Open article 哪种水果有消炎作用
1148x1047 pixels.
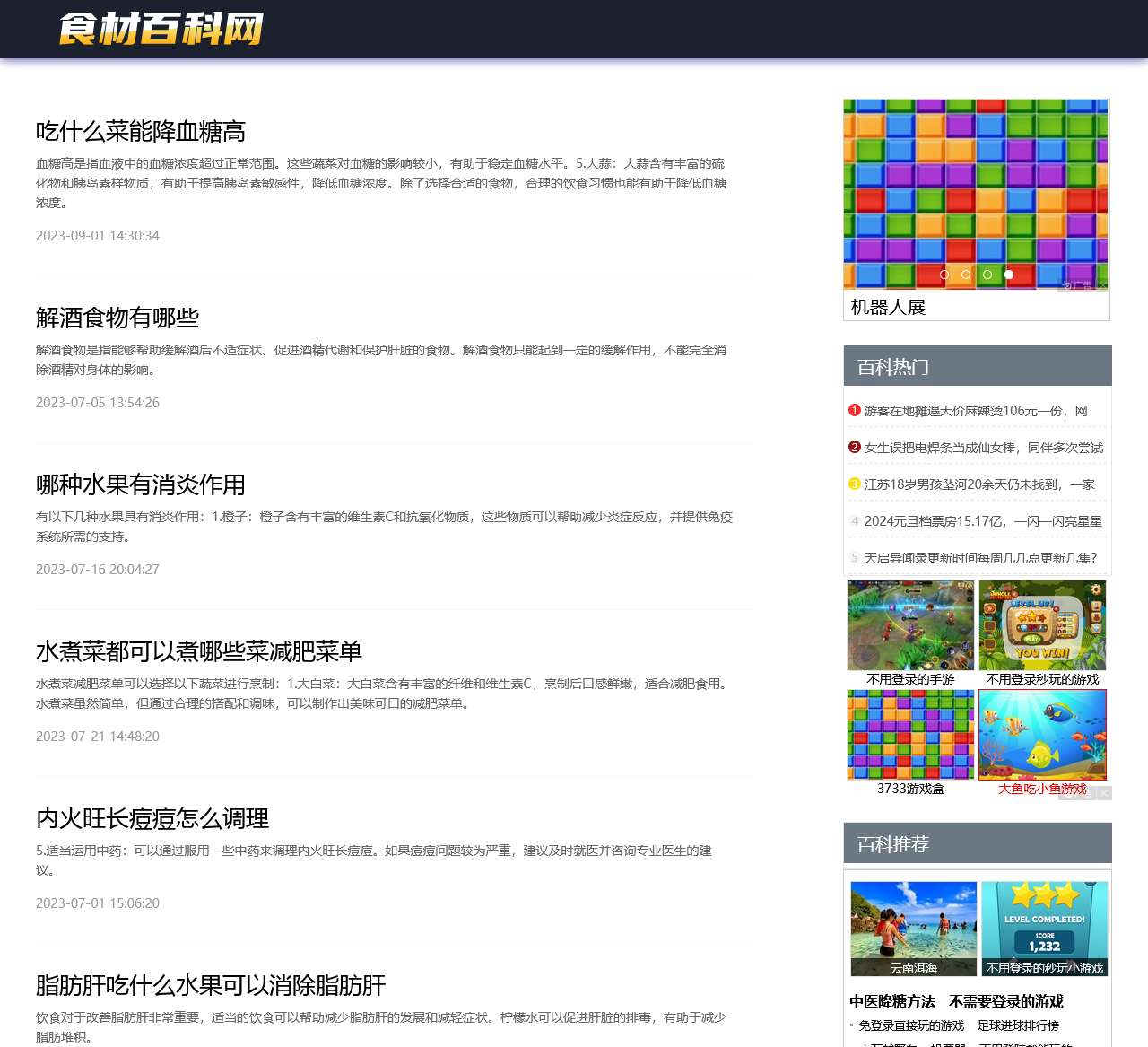tap(141, 484)
